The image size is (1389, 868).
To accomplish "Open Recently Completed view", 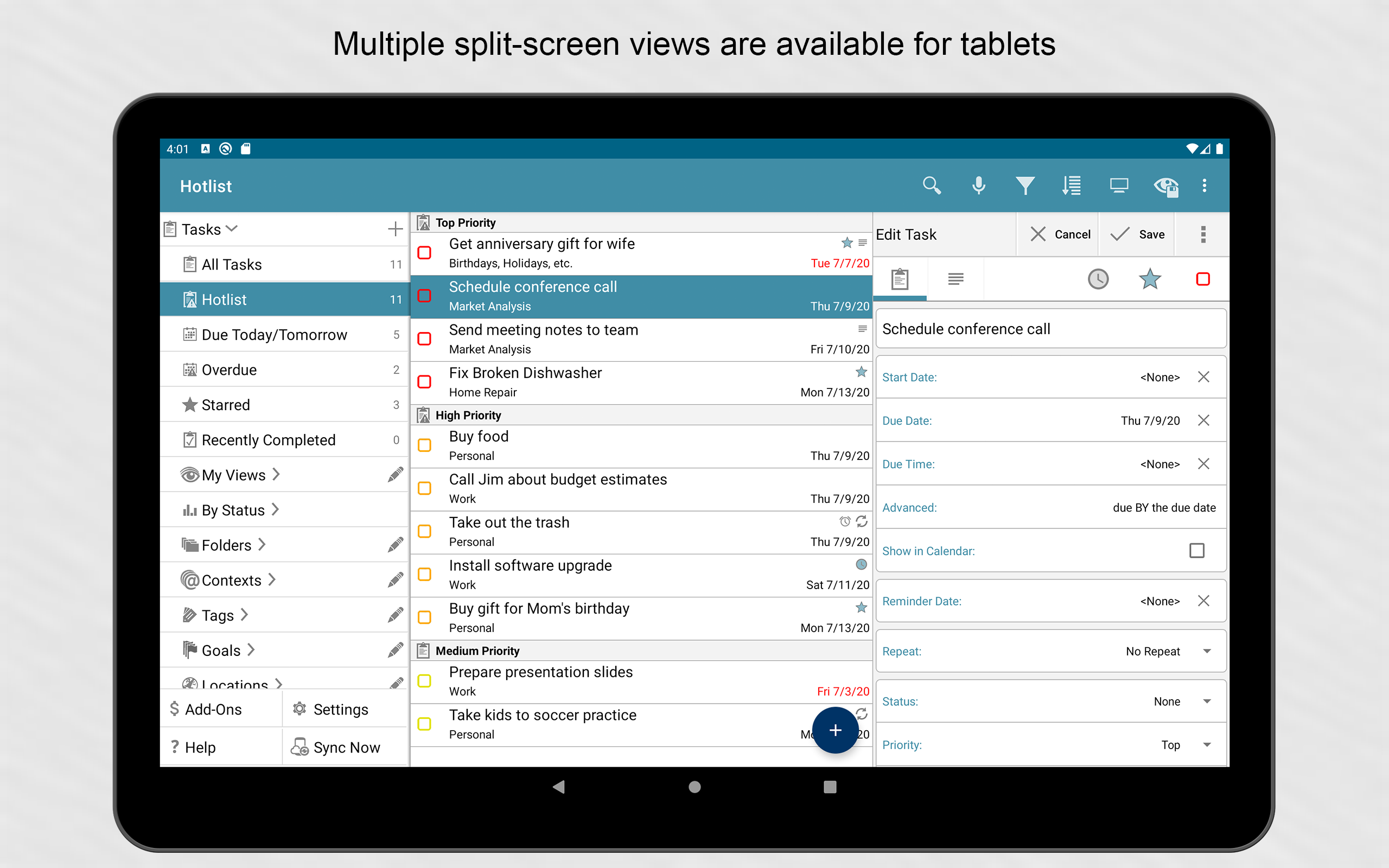I will 285,439.
